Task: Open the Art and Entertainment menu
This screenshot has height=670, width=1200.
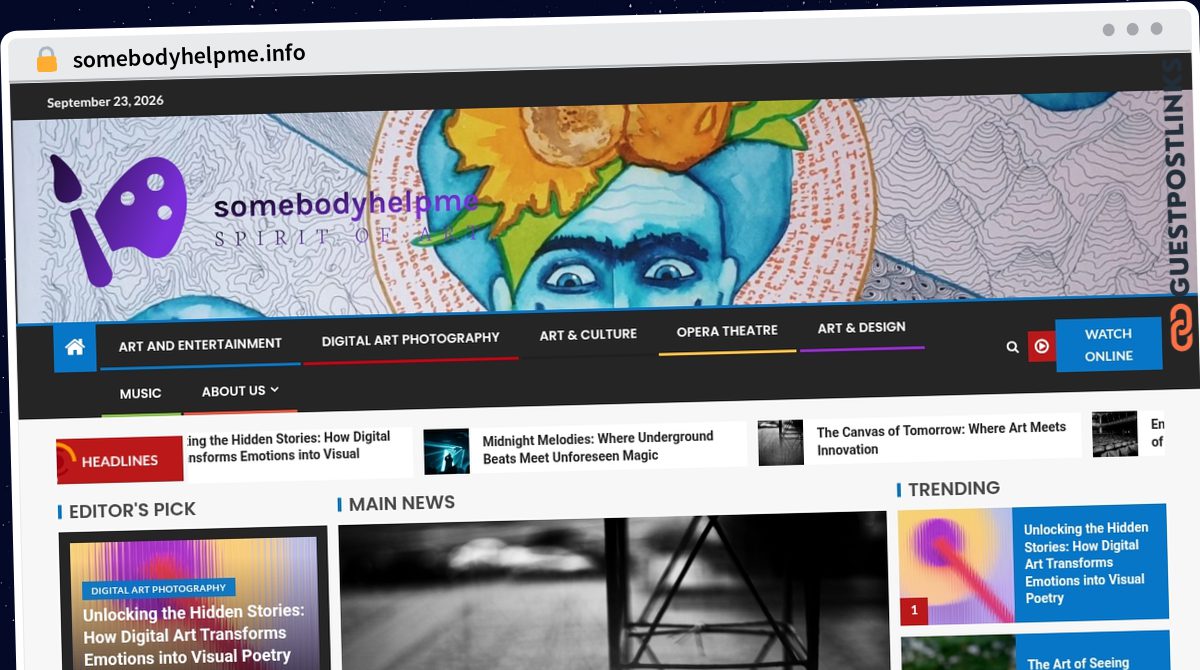Action: [x=200, y=345]
